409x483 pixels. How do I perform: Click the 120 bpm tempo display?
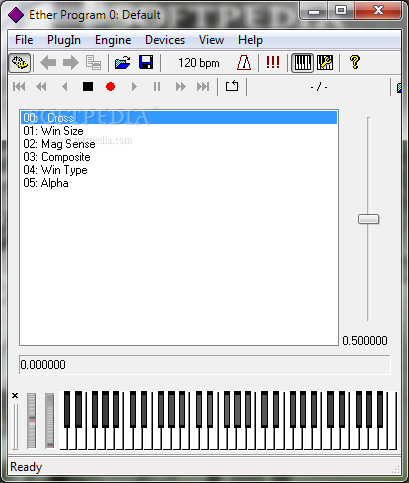(199, 63)
